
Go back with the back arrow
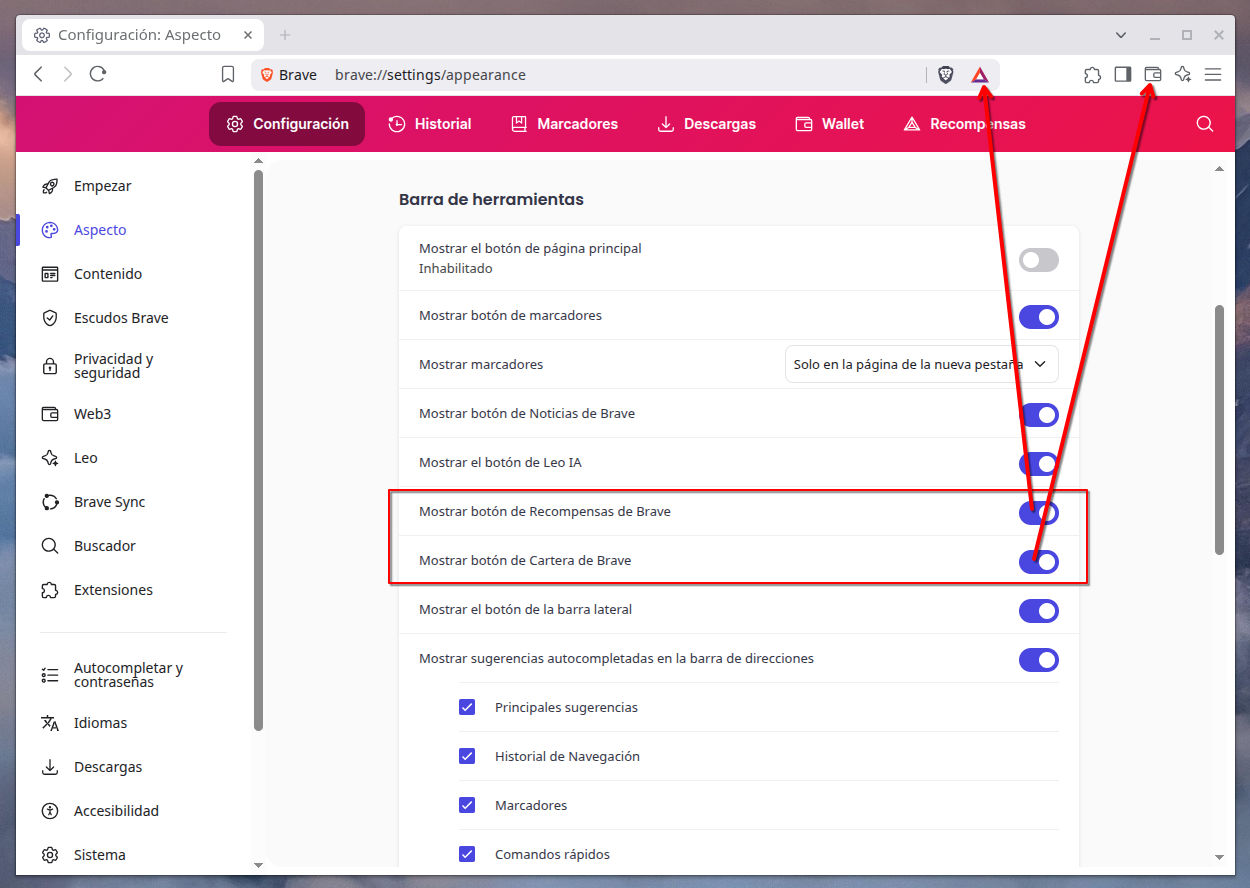pyautogui.click(x=39, y=74)
